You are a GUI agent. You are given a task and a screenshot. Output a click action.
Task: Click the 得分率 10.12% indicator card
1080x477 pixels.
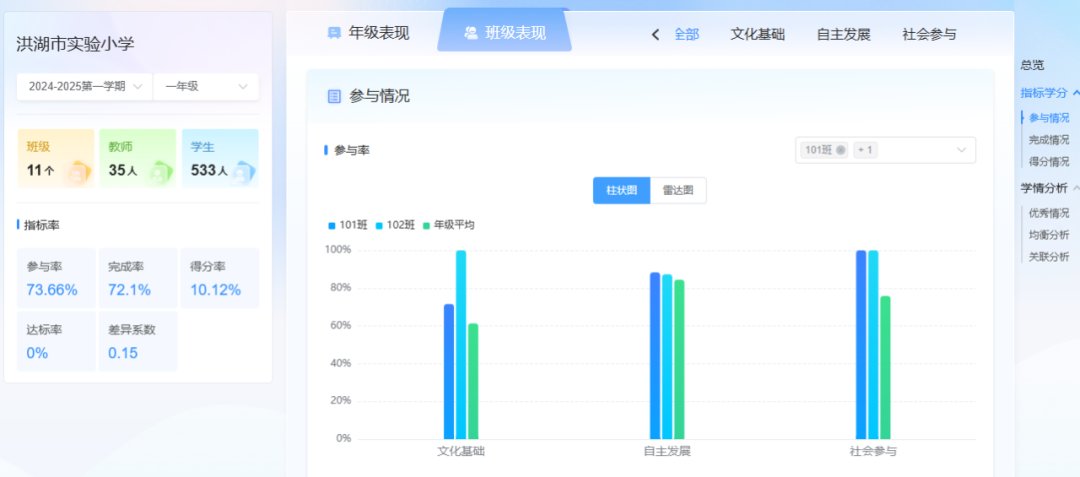220,278
